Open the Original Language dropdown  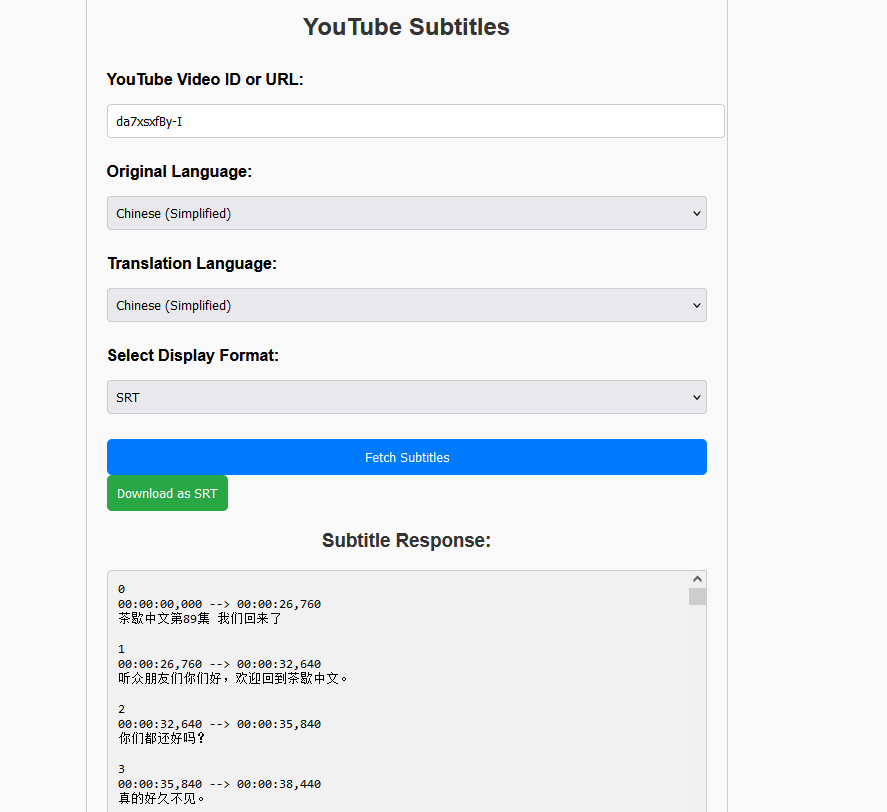(x=407, y=213)
